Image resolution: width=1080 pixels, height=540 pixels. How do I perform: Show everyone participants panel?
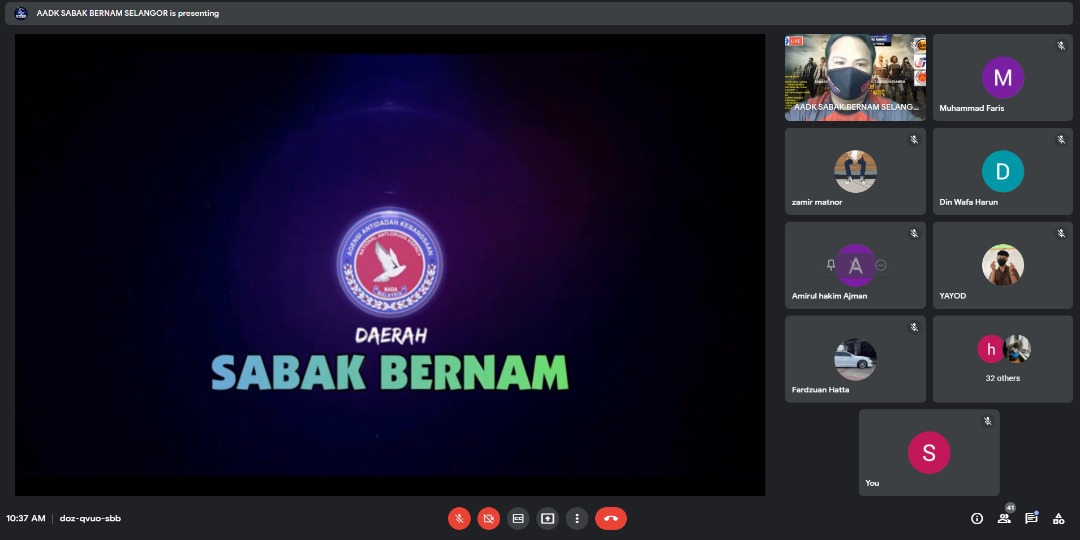click(x=1004, y=519)
